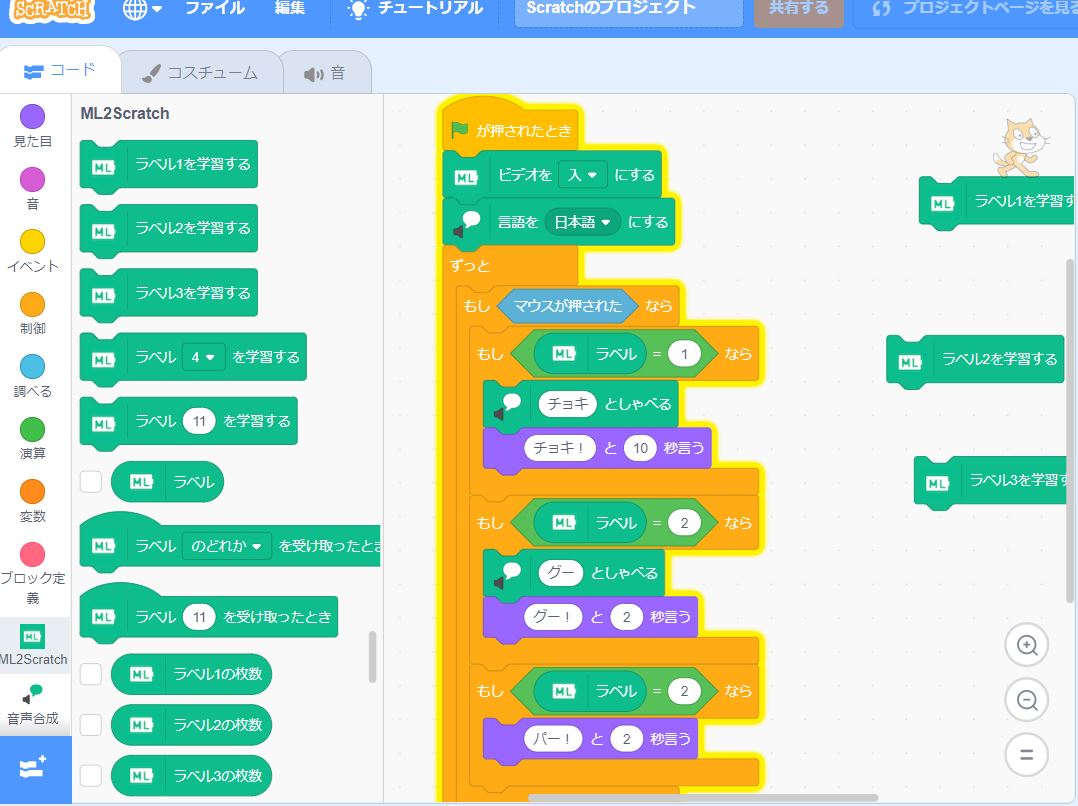Expand the のどれか label dropdown

(x=228, y=546)
